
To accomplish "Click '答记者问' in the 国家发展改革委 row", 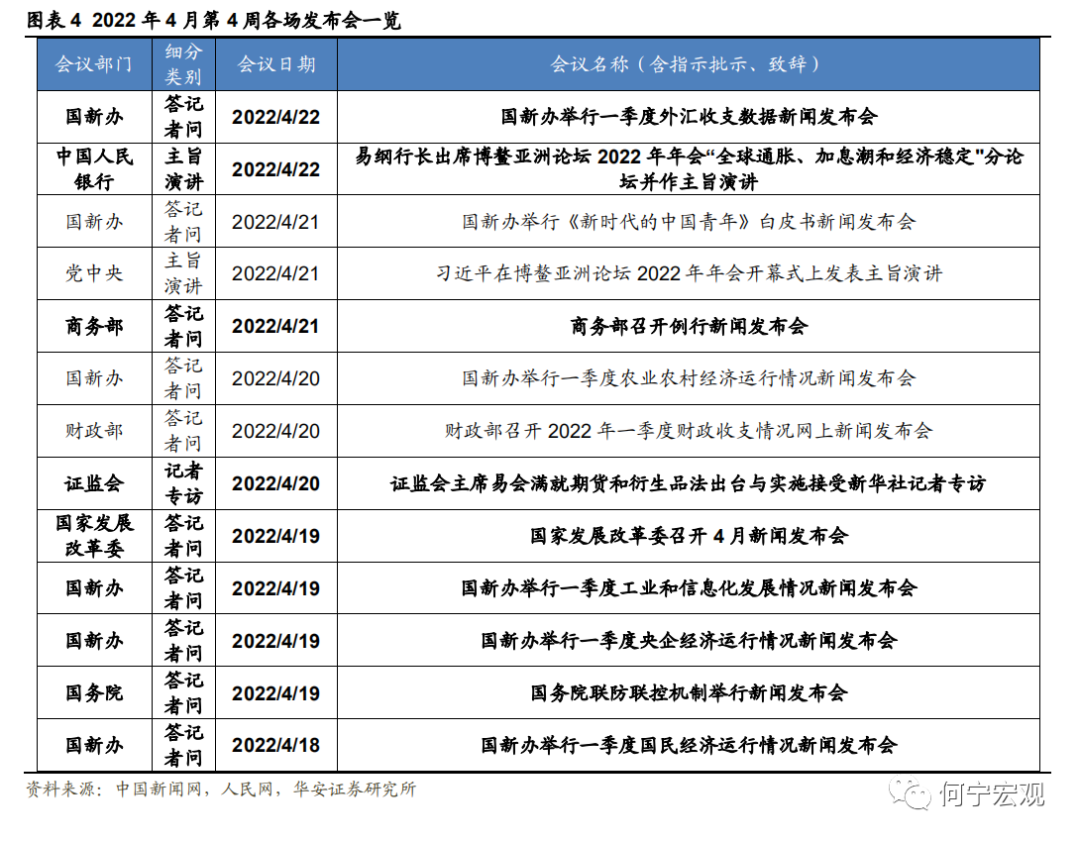I will click(183, 535).
